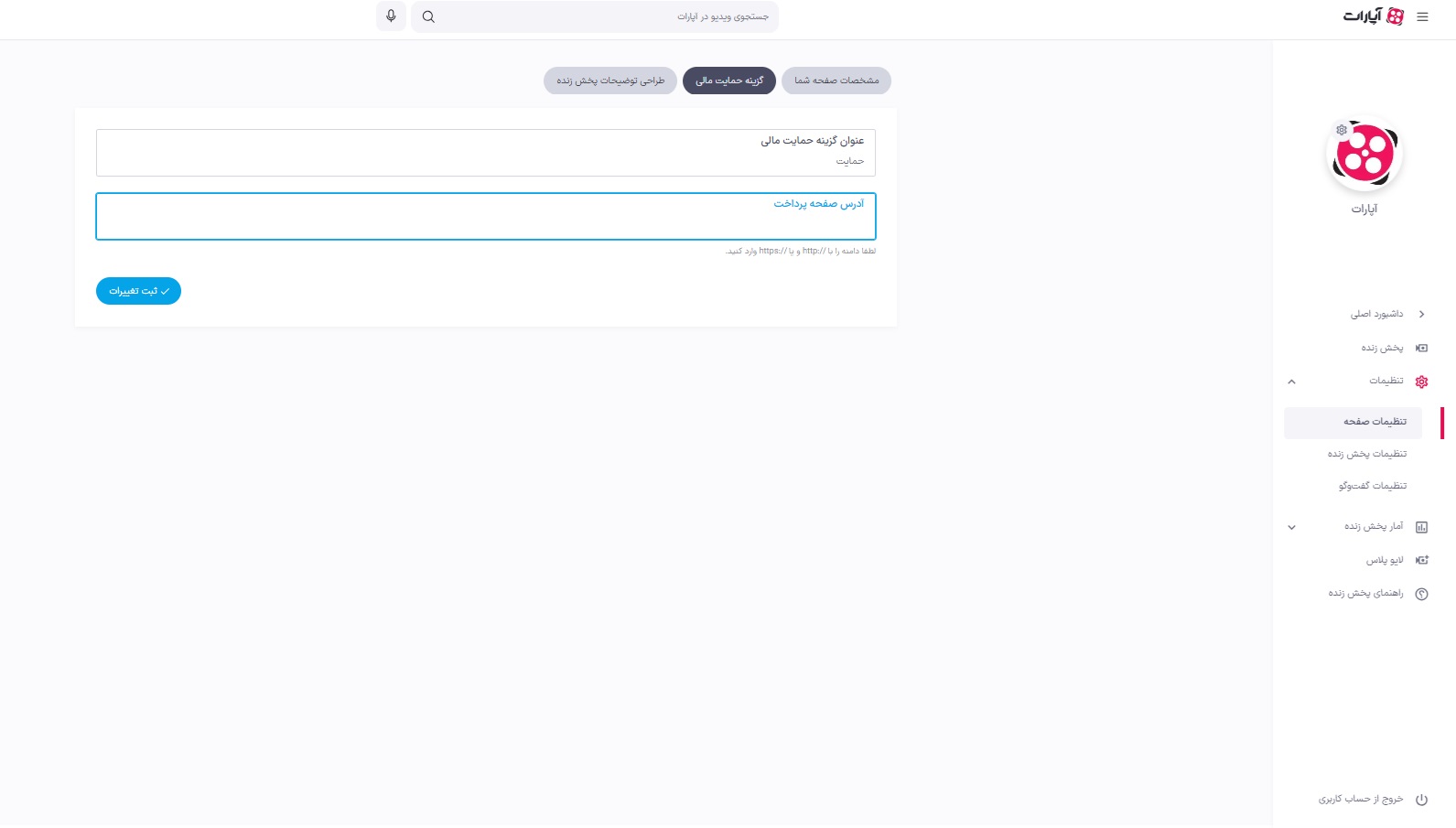Click the تنظیمات gear icon in sidebar

[x=1421, y=382]
